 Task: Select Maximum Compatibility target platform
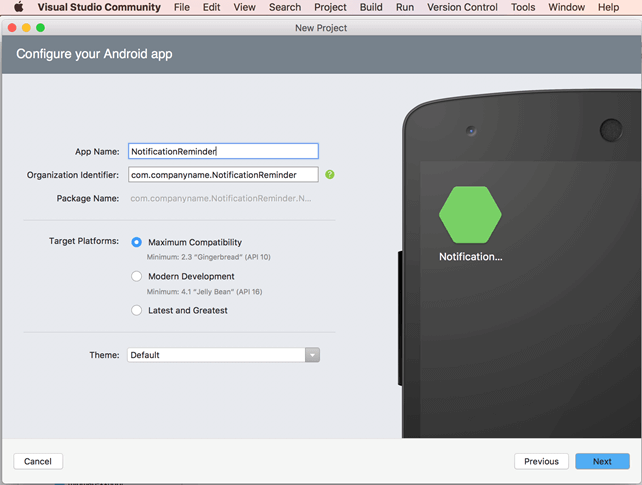coord(136,242)
